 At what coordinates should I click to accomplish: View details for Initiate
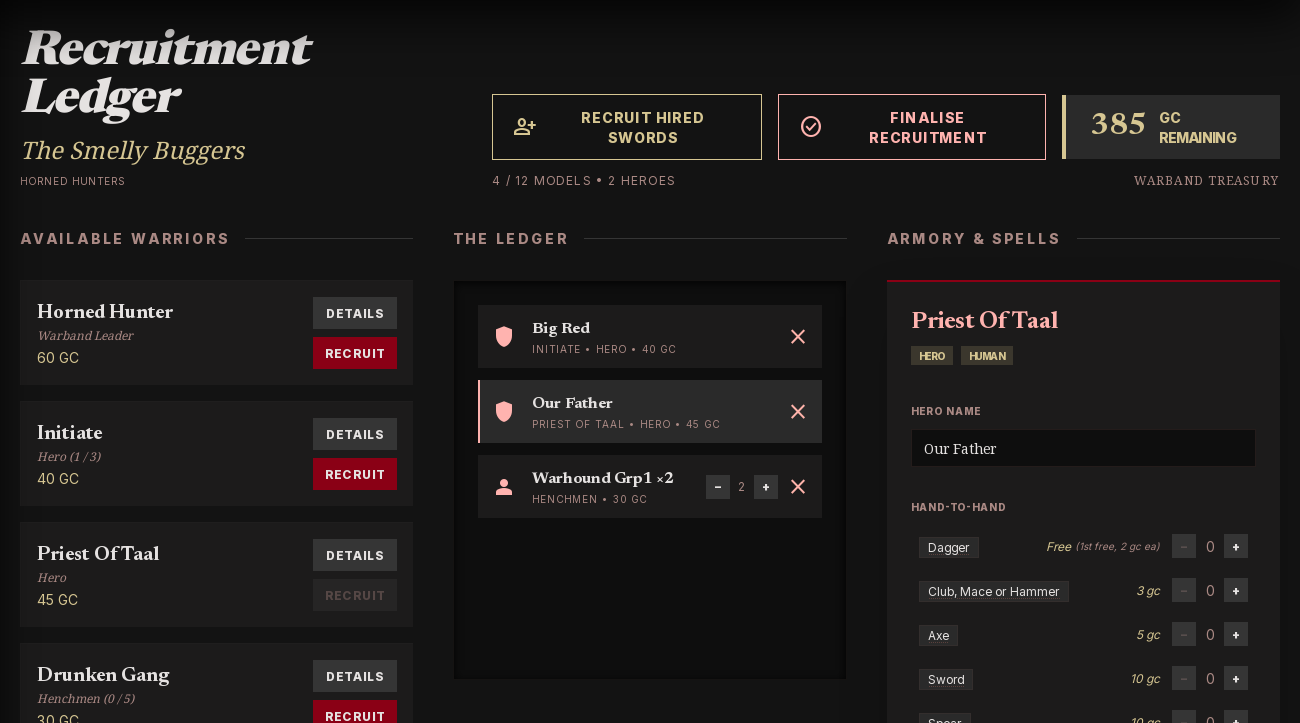click(355, 434)
